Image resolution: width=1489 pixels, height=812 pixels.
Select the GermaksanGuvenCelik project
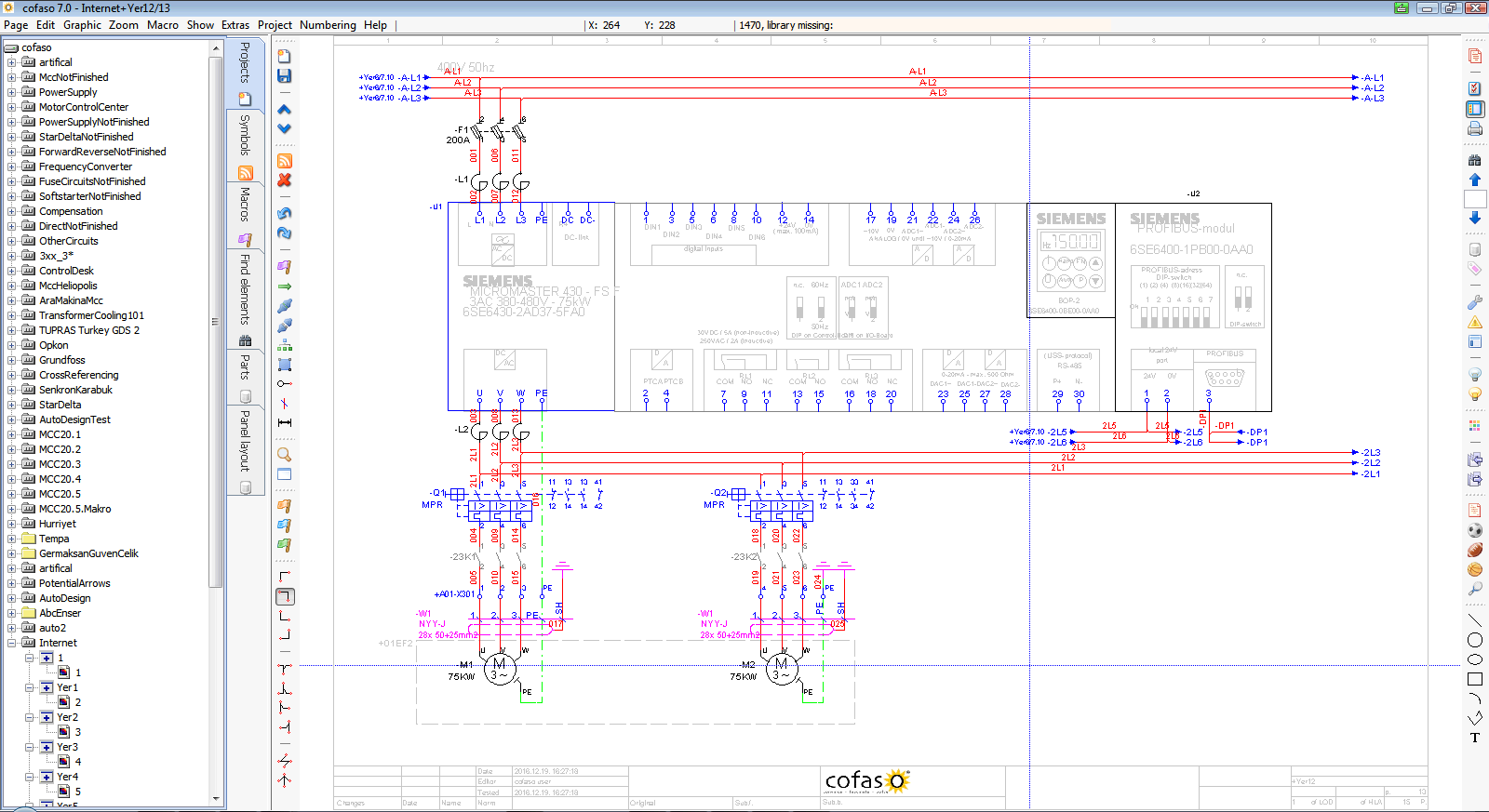point(88,553)
